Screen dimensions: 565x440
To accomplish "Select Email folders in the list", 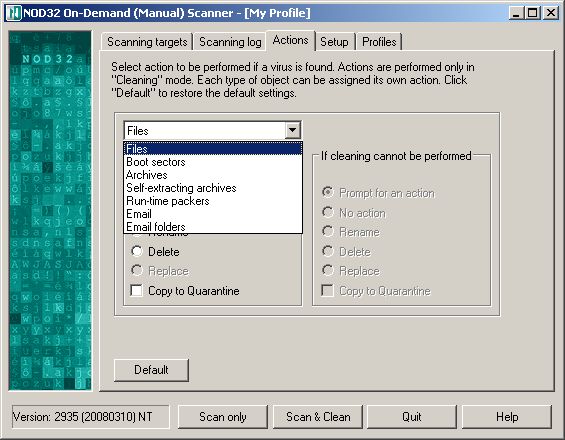I will pos(213,227).
